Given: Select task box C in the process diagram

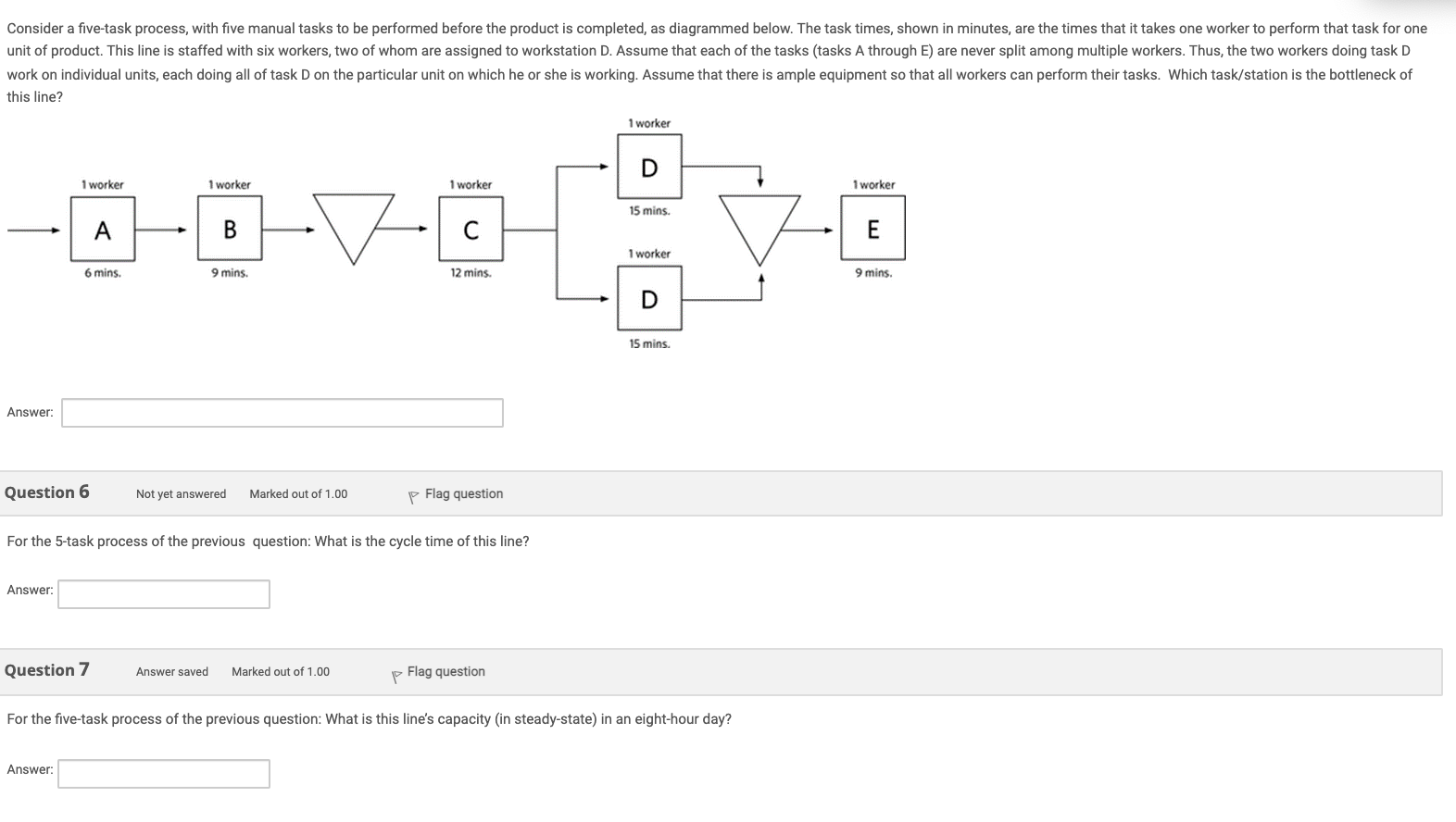Looking at the screenshot, I should click(x=471, y=229).
